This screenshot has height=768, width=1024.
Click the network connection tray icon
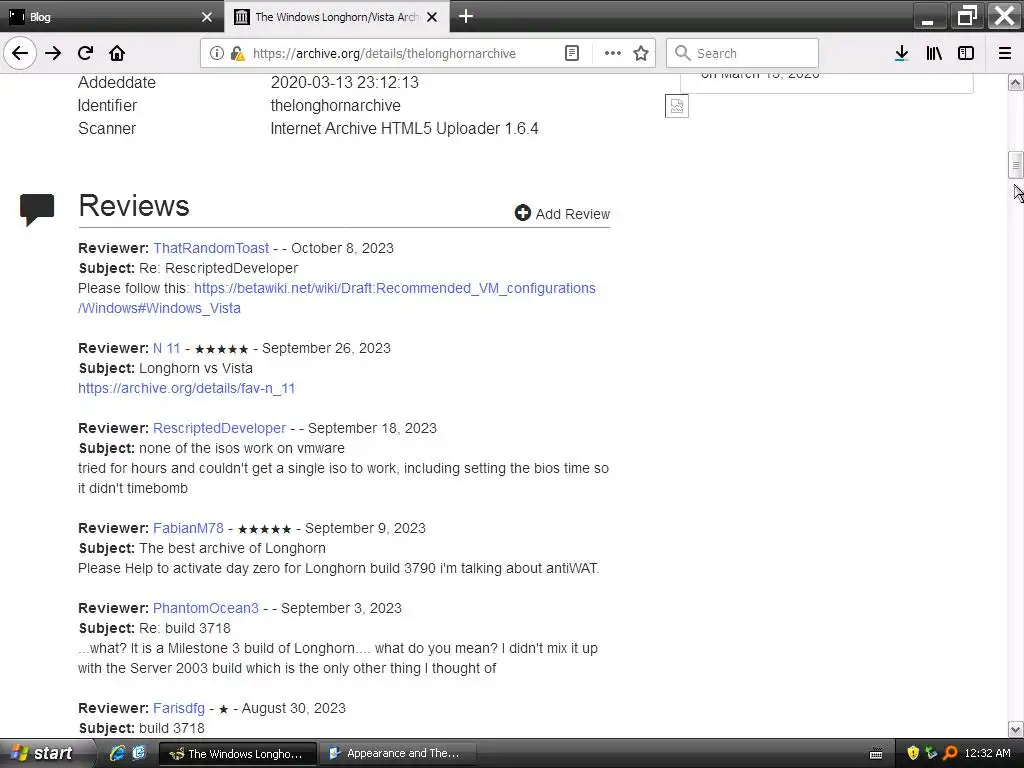[x=931, y=754]
